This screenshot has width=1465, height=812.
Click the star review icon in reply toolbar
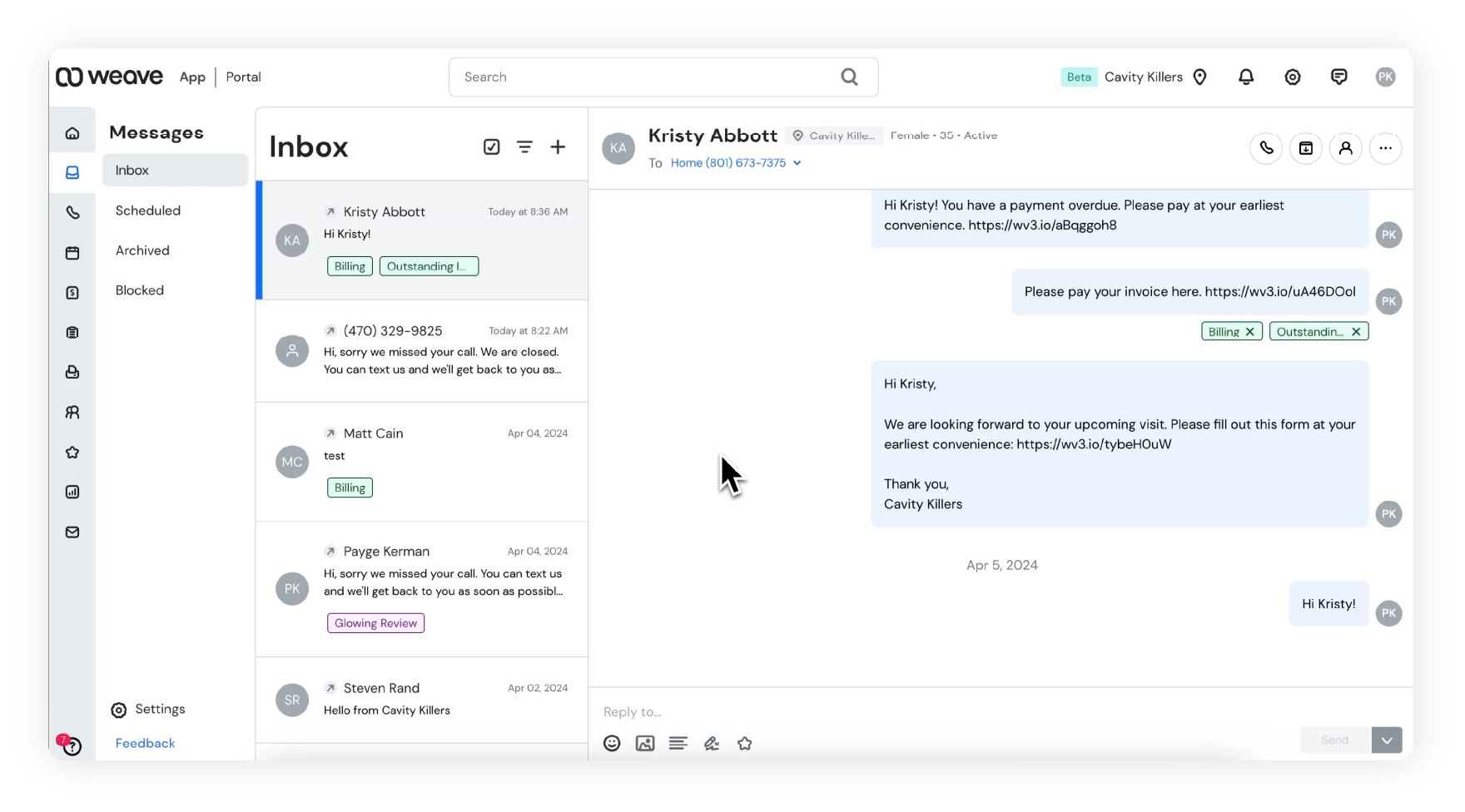tap(745, 743)
